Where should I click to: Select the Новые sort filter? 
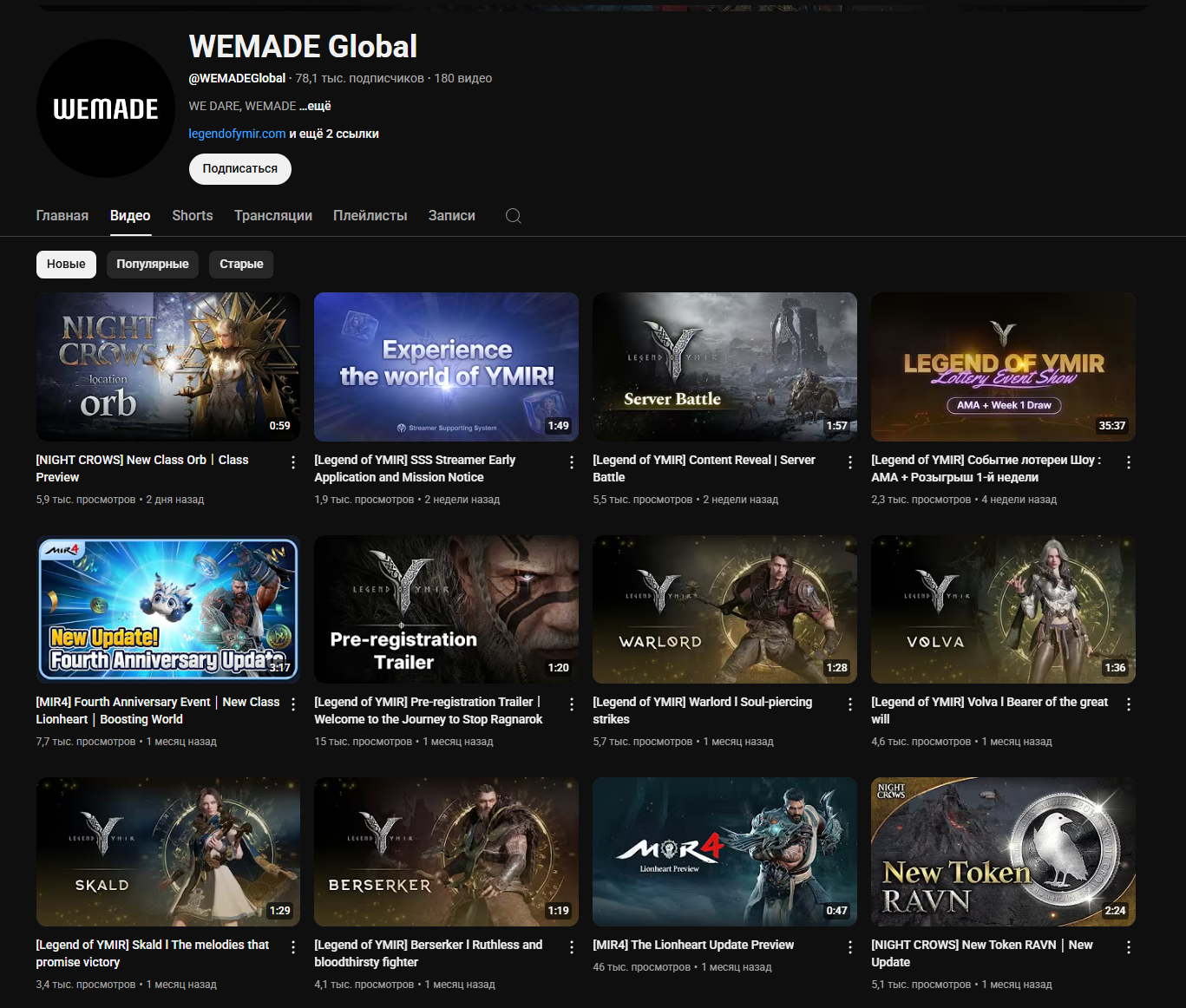[66, 265]
